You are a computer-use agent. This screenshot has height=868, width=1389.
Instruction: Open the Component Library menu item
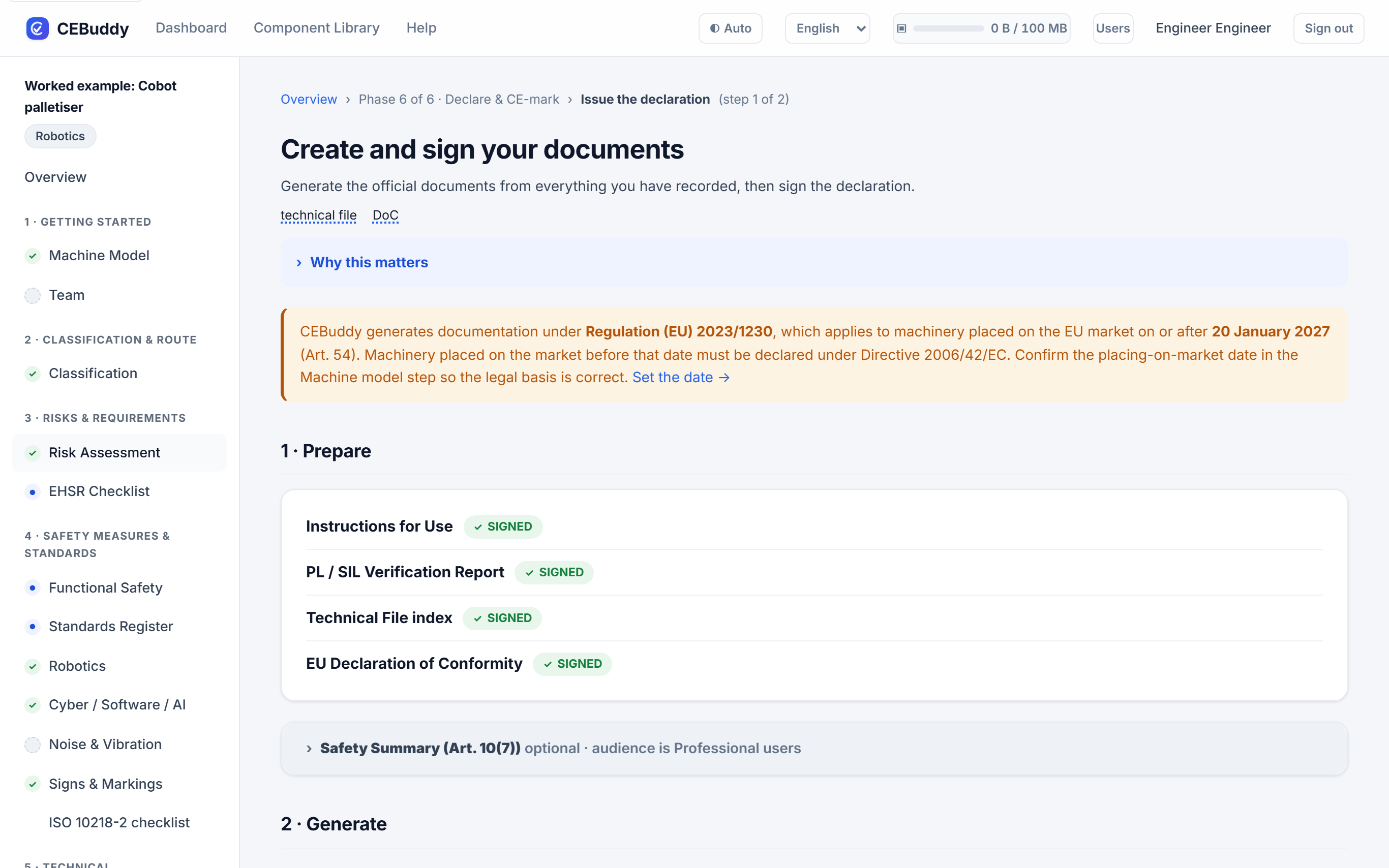[316, 28]
